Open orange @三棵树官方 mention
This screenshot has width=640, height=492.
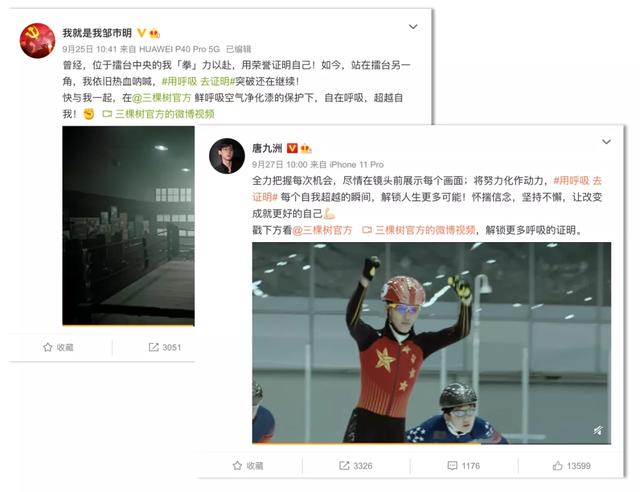point(322,230)
